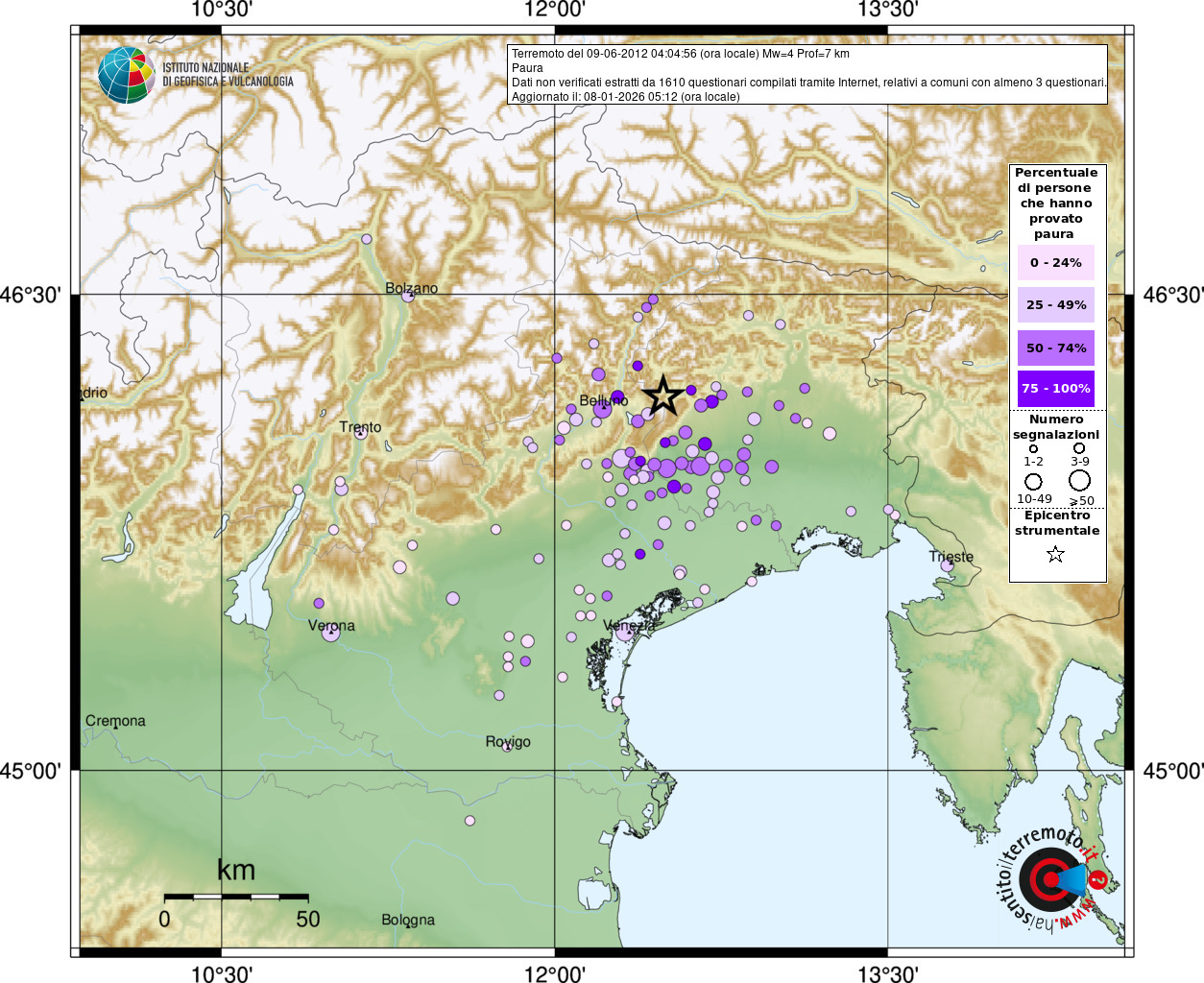This screenshot has width=1204, height=983.
Task: Click the scale bar's 0 mark
Action: [x=165, y=919]
